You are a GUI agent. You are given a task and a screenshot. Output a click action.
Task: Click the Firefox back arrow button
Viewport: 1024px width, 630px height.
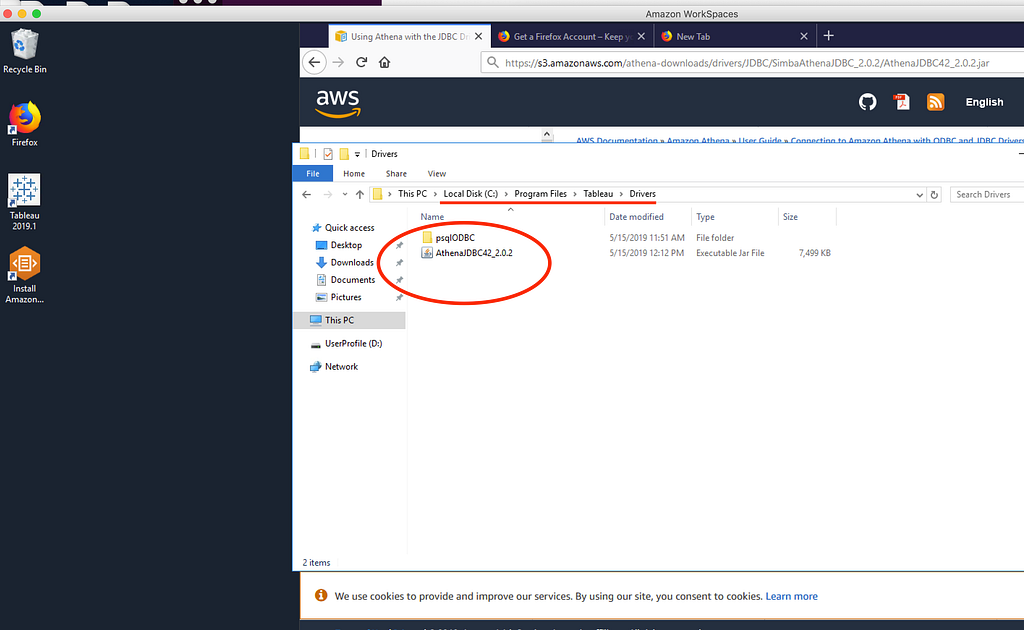point(314,62)
